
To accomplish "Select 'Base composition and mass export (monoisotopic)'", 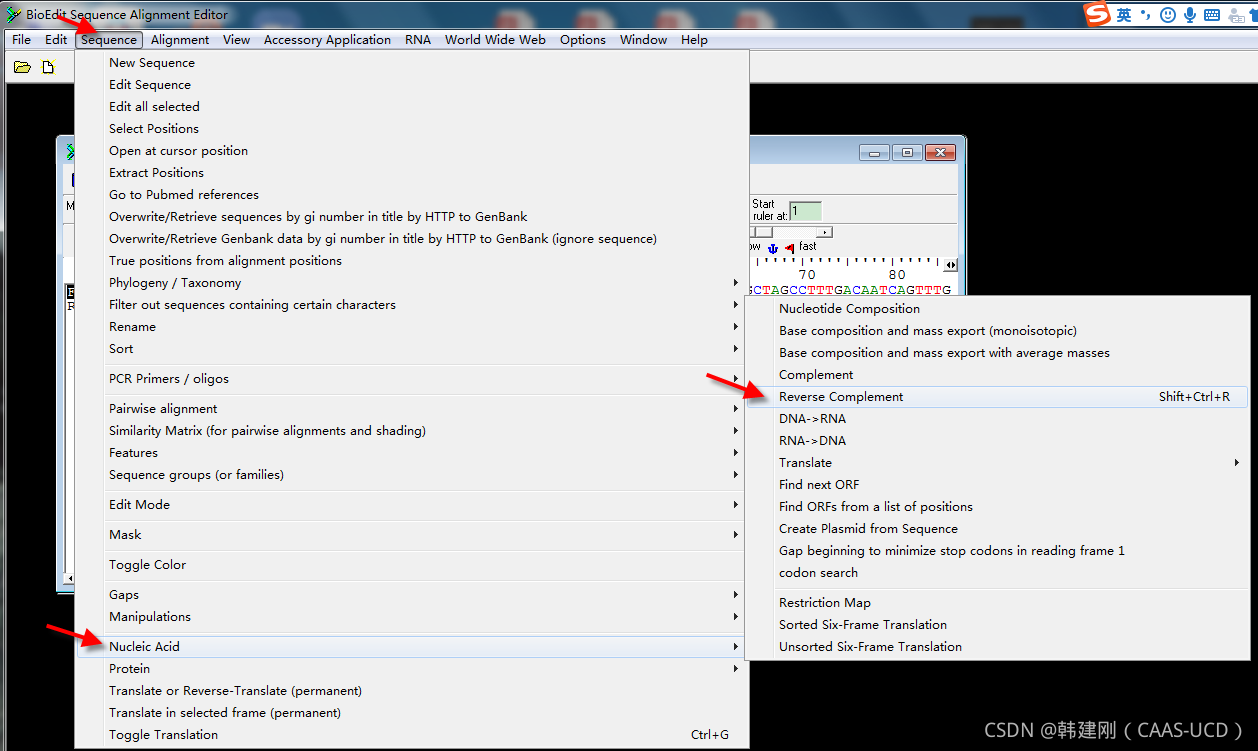I will coord(997,331).
